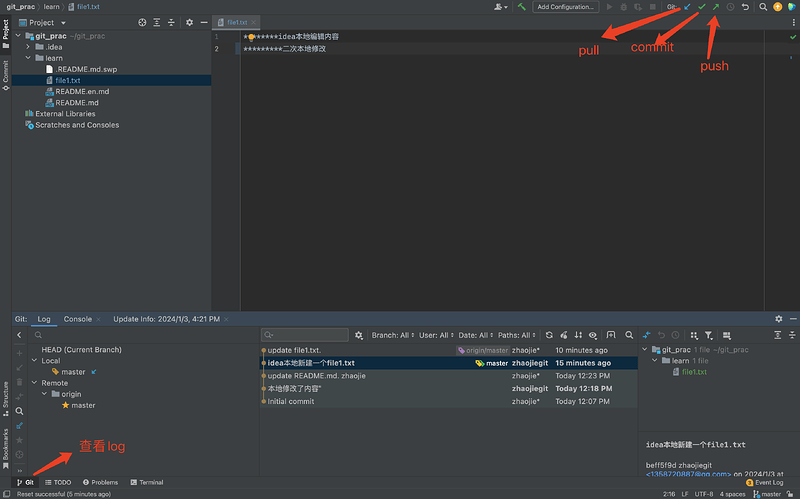Click the Select Opened File target icon

(x=142, y=22)
